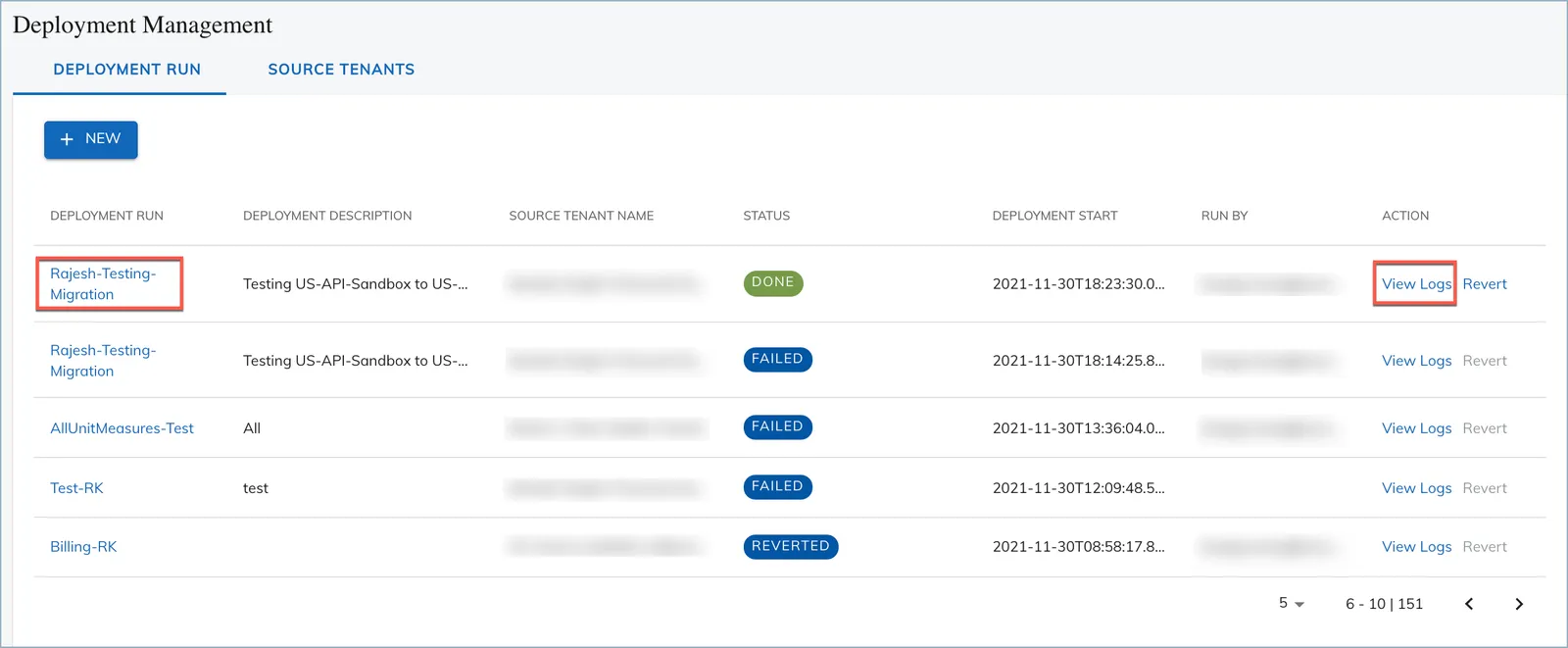Click the description text in the DONE row

356,284
